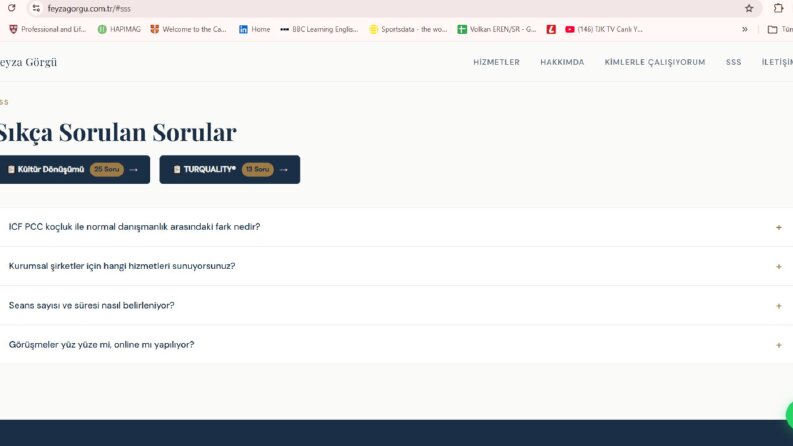Click the plus icon for Kurumsal şirketler question

click(x=779, y=266)
